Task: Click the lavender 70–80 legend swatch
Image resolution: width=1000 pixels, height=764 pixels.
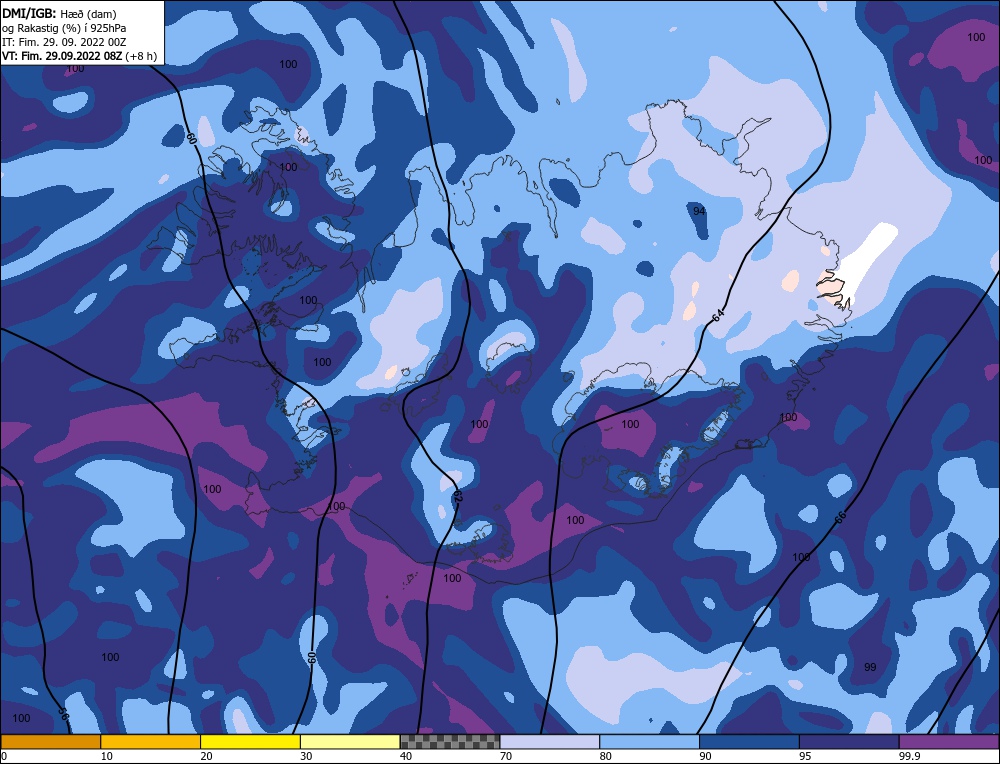Action: [550, 741]
